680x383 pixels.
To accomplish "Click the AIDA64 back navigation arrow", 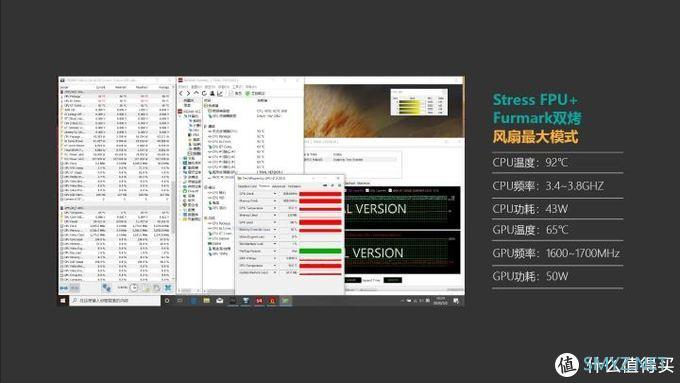I will [181, 93].
